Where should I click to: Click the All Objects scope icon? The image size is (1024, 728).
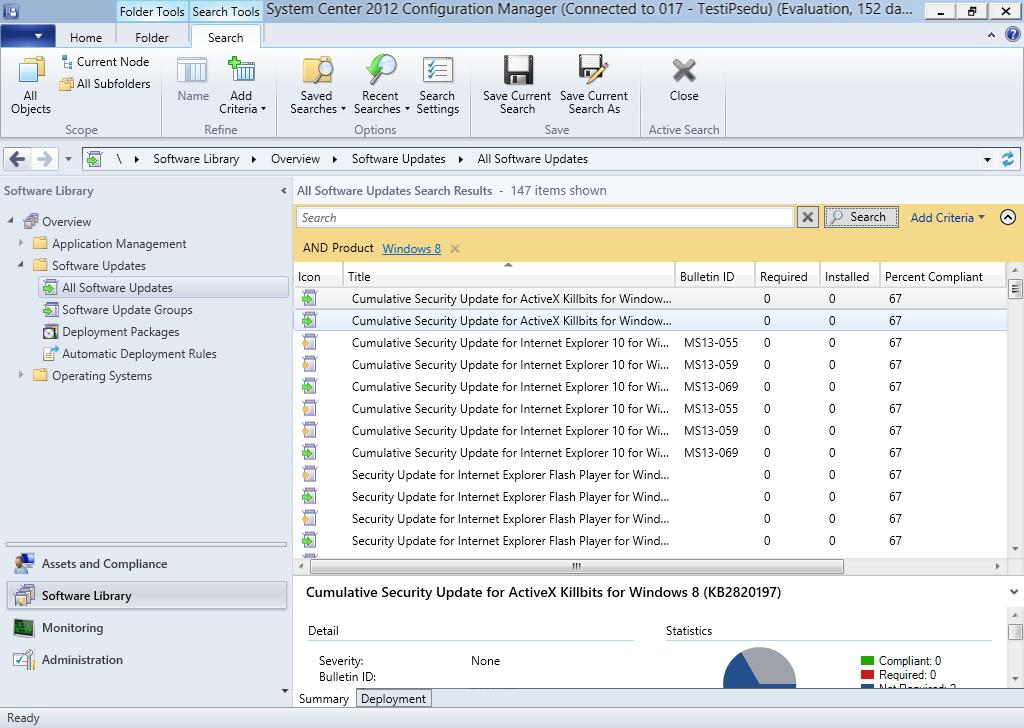click(x=31, y=86)
